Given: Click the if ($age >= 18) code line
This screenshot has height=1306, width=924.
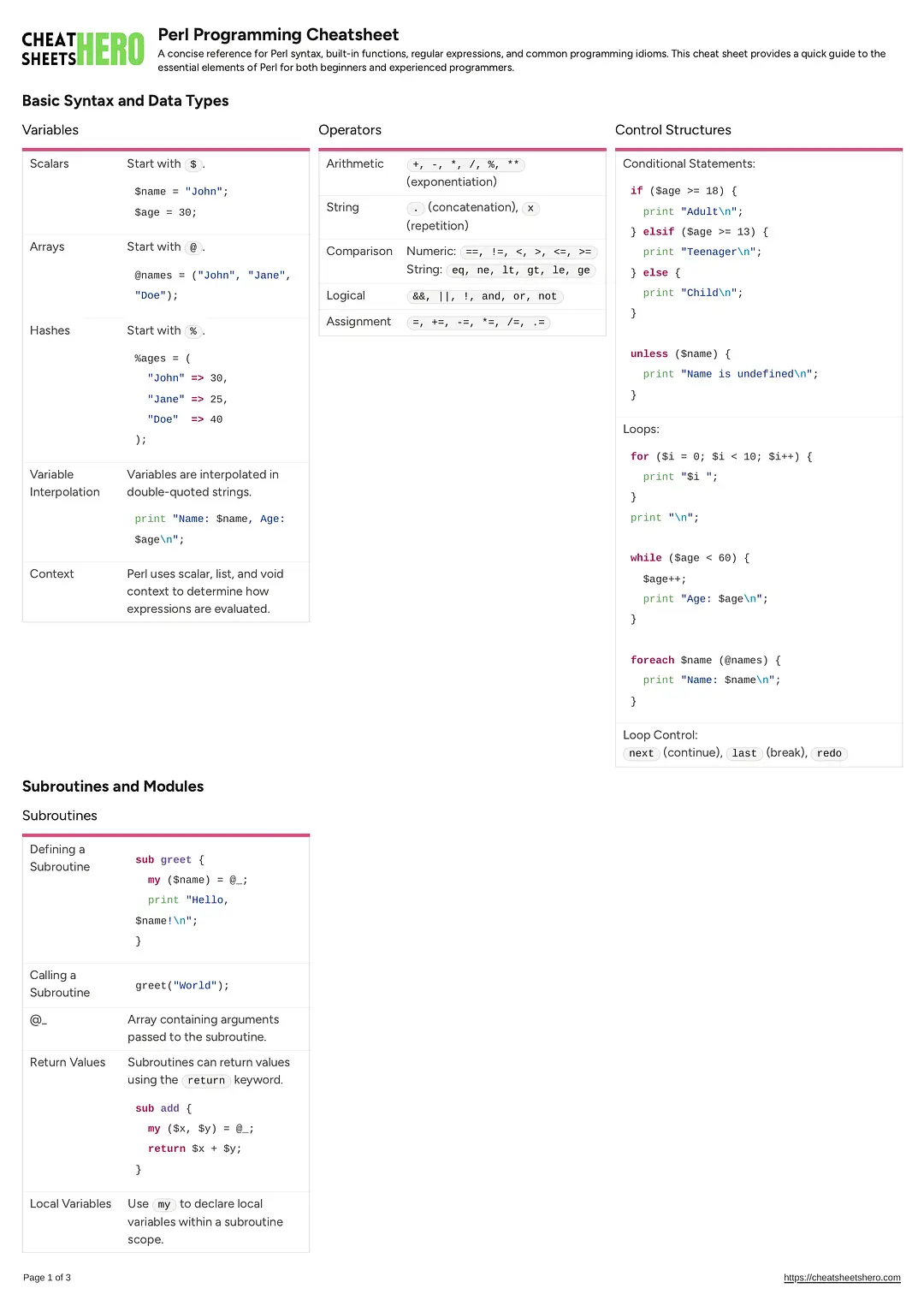Looking at the screenshot, I should [684, 191].
